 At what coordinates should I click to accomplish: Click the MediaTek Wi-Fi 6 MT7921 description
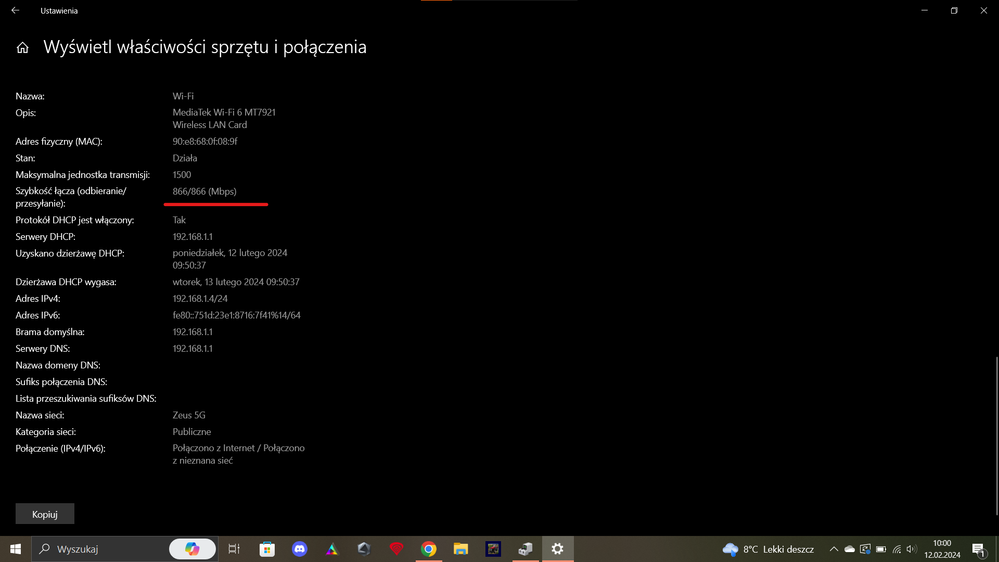tap(224, 119)
